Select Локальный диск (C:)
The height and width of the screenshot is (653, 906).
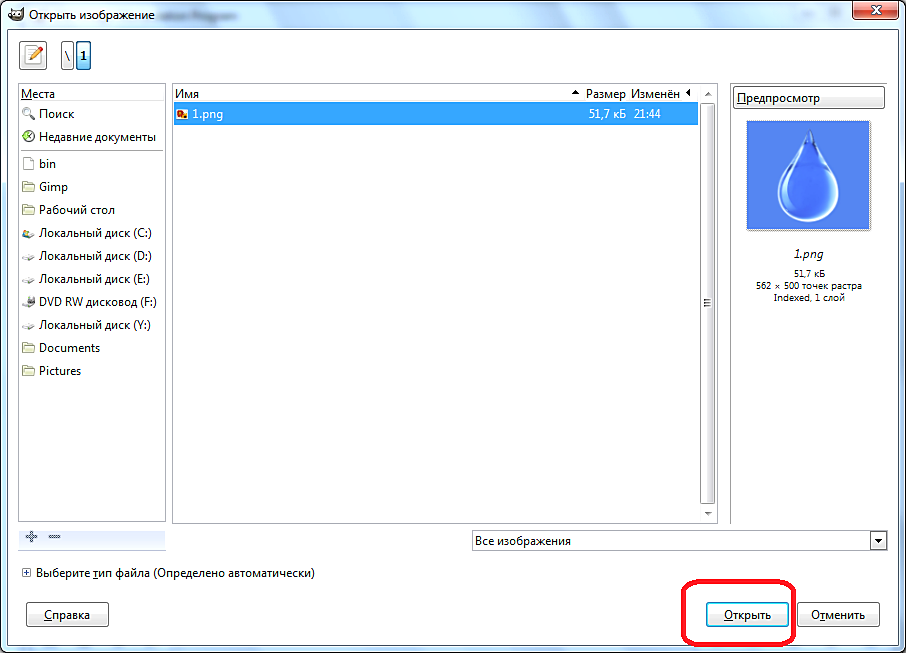pyautogui.click(x=92, y=233)
